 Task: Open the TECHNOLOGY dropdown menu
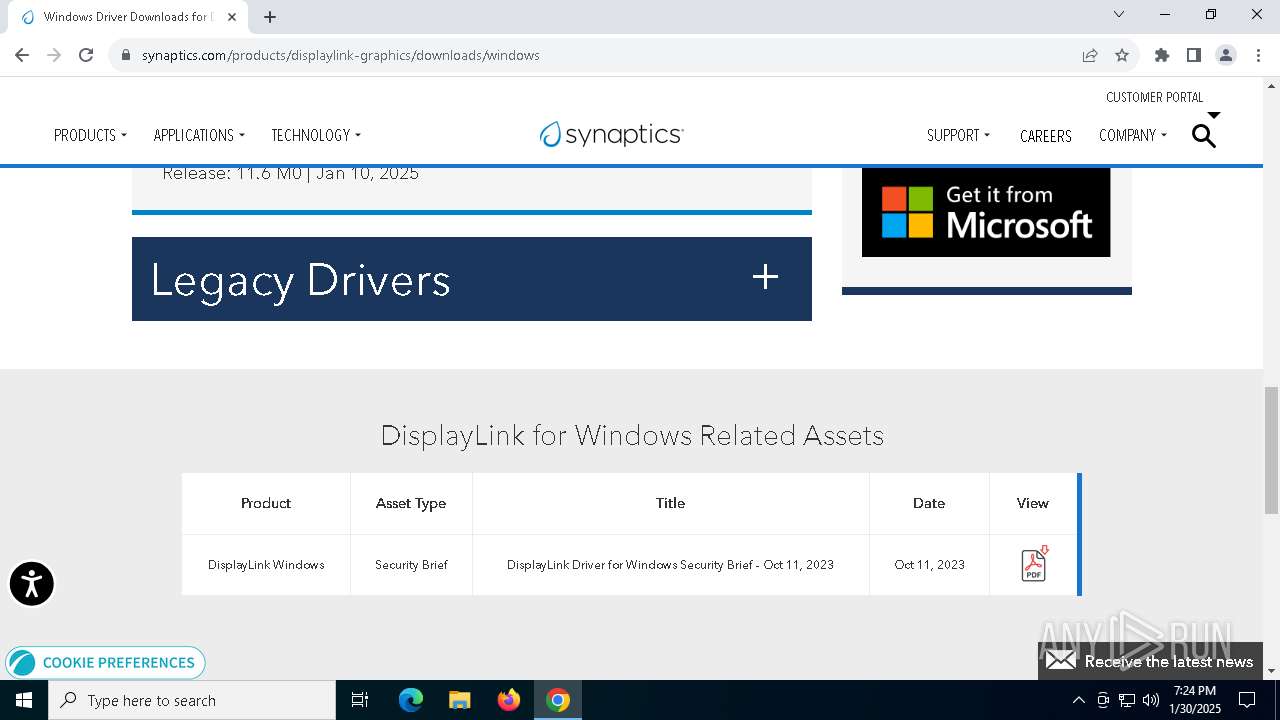pos(316,135)
